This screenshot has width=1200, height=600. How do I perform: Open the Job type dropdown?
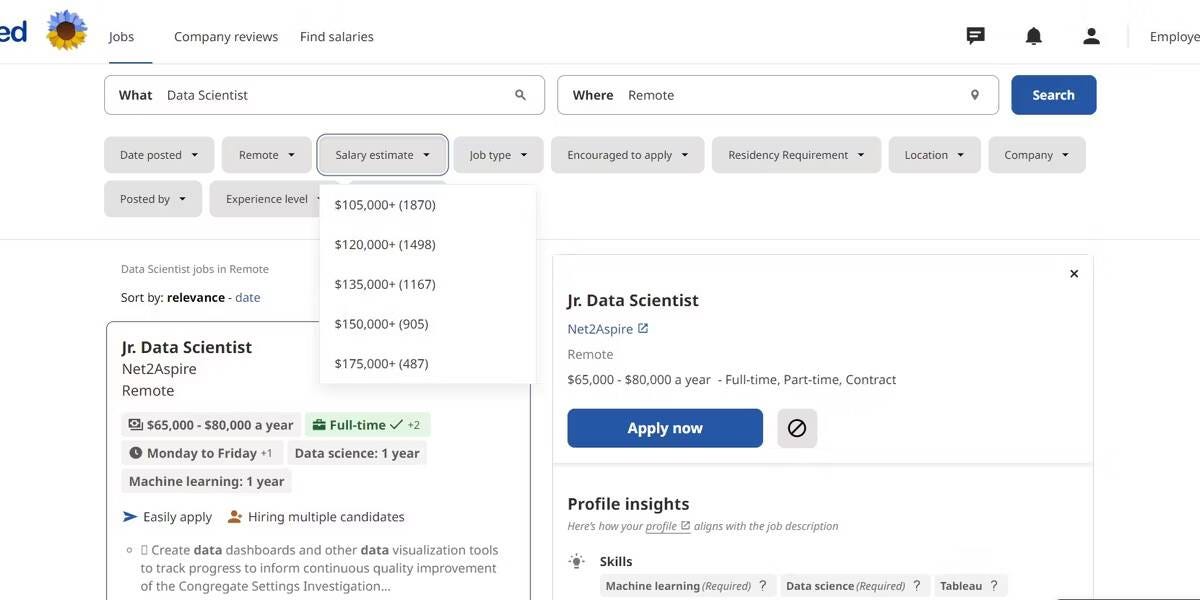point(498,155)
